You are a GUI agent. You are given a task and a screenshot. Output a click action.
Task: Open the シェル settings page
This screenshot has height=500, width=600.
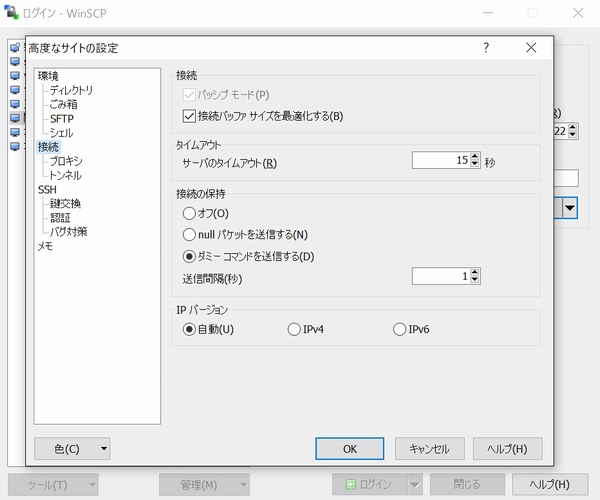coord(61,133)
